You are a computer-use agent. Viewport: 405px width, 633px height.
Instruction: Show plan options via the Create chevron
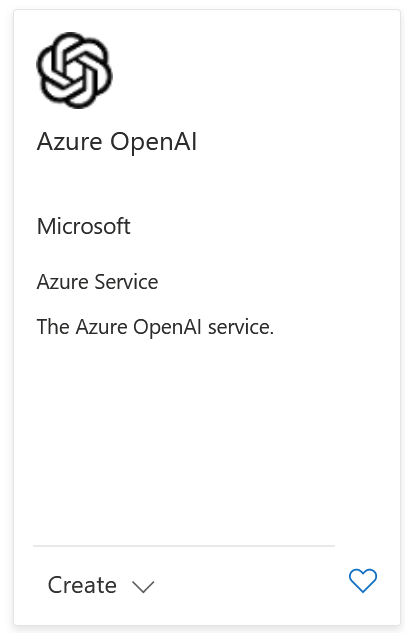point(143,587)
